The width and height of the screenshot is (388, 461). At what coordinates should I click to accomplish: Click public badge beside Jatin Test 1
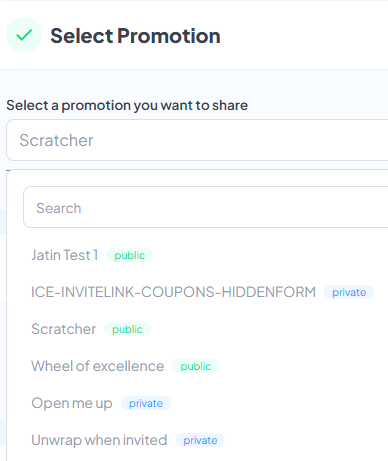(x=130, y=255)
